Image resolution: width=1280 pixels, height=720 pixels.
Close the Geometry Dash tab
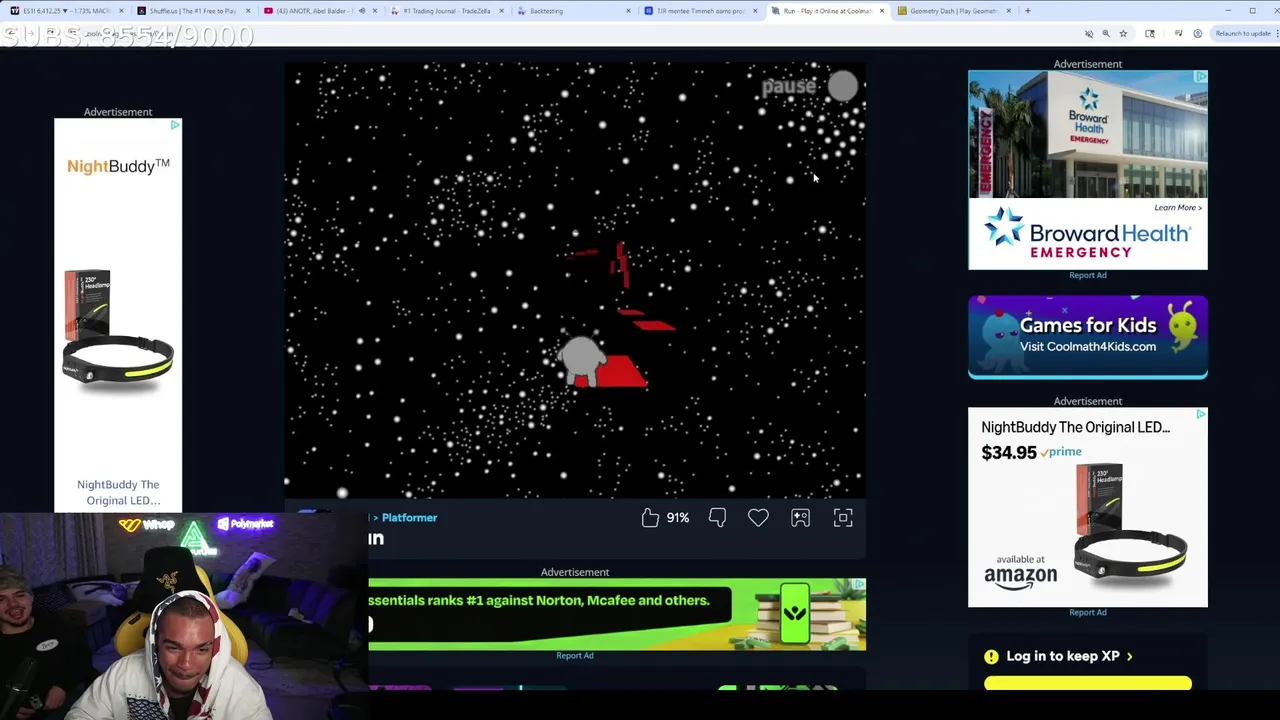[x=1009, y=11]
